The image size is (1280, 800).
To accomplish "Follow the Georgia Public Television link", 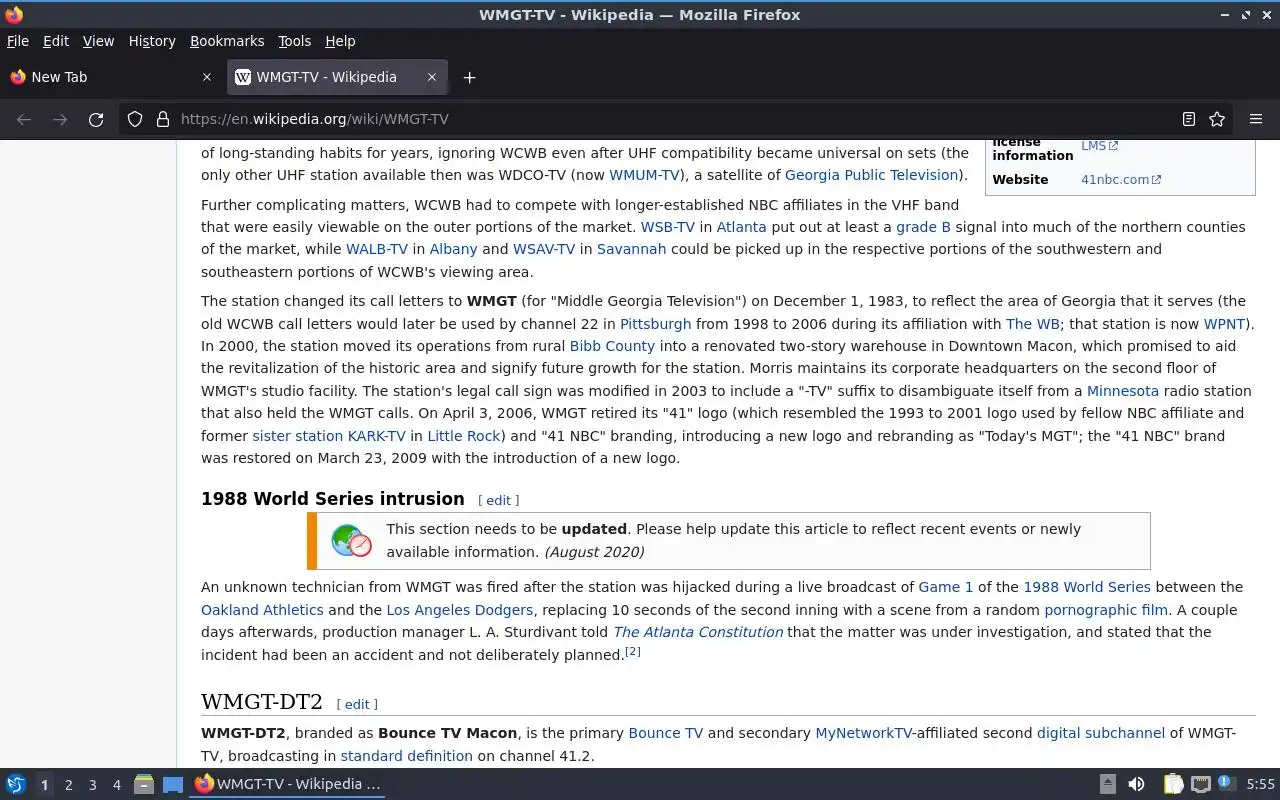I will point(872,175).
